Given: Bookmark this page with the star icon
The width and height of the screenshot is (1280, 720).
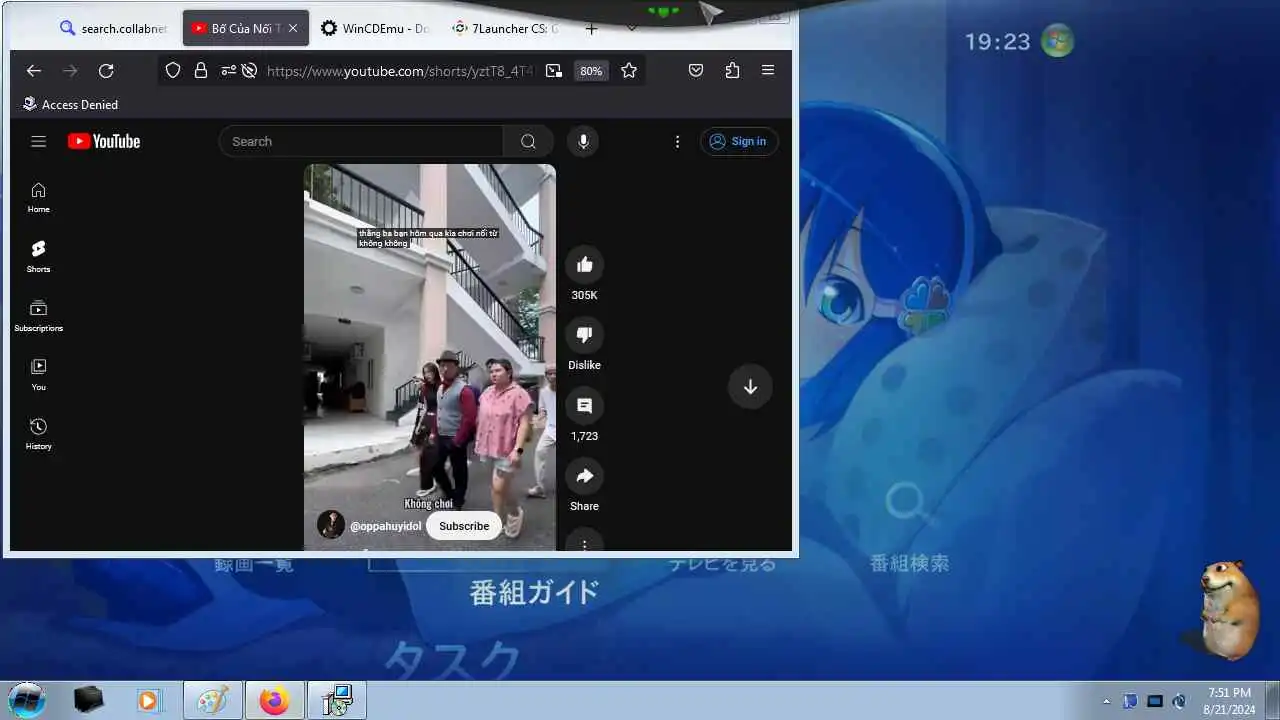Looking at the screenshot, I should (629, 71).
